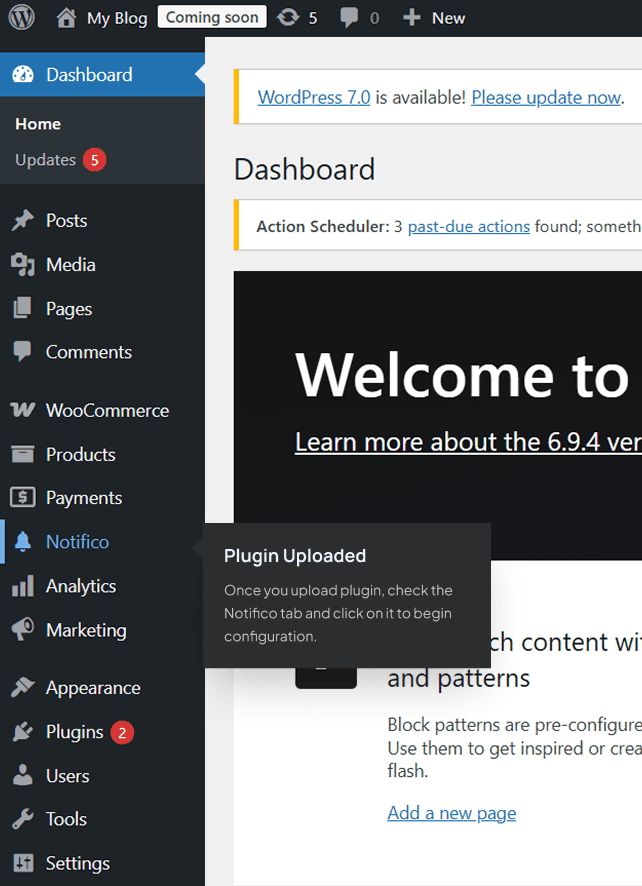Click the Appearance paintbrush icon
Image resolution: width=642 pixels, height=886 pixels.
(23, 687)
